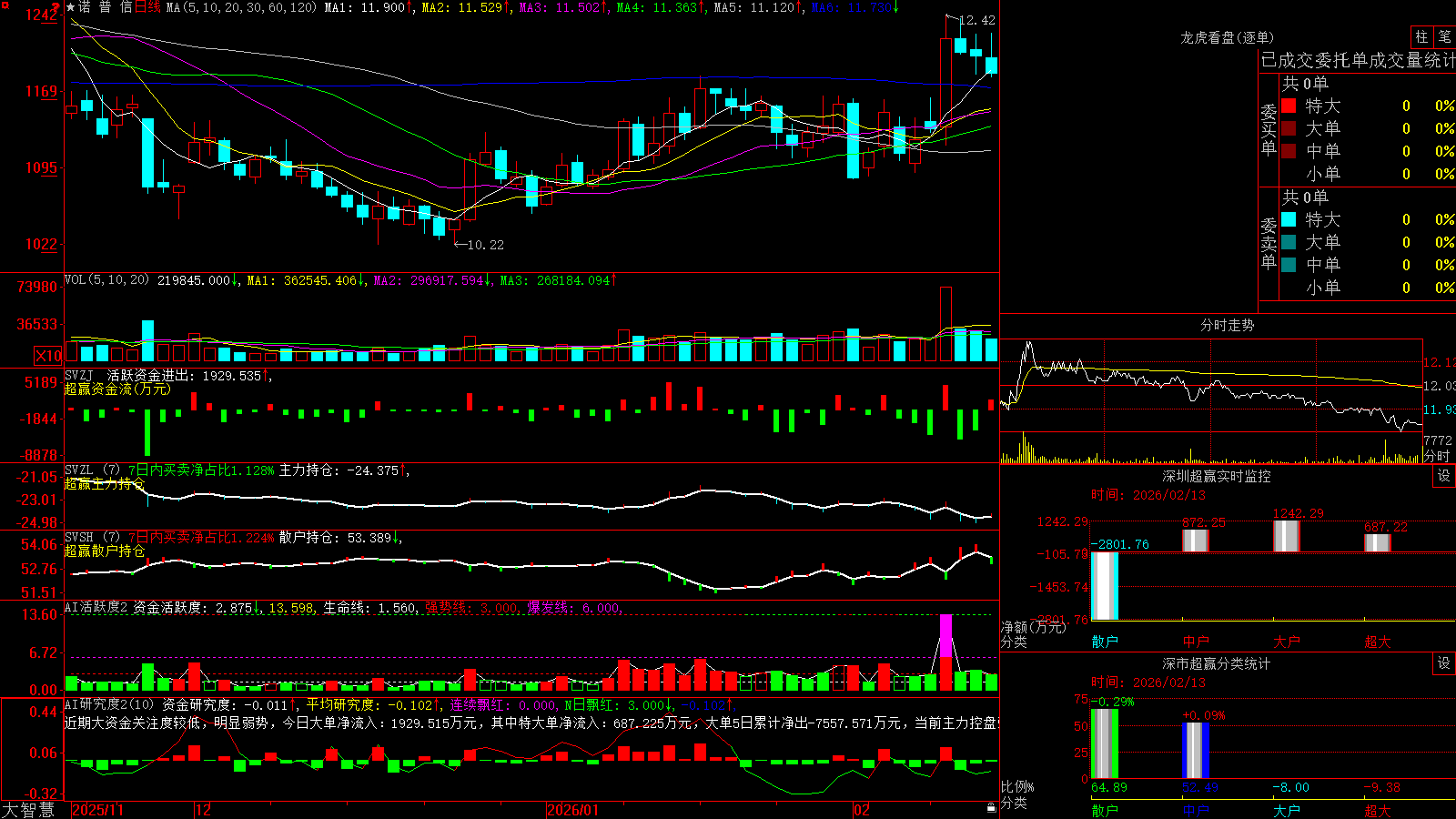Click 强势线: 3.000 label
The width and height of the screenshot is (1456, 819).
pos(472,608)
